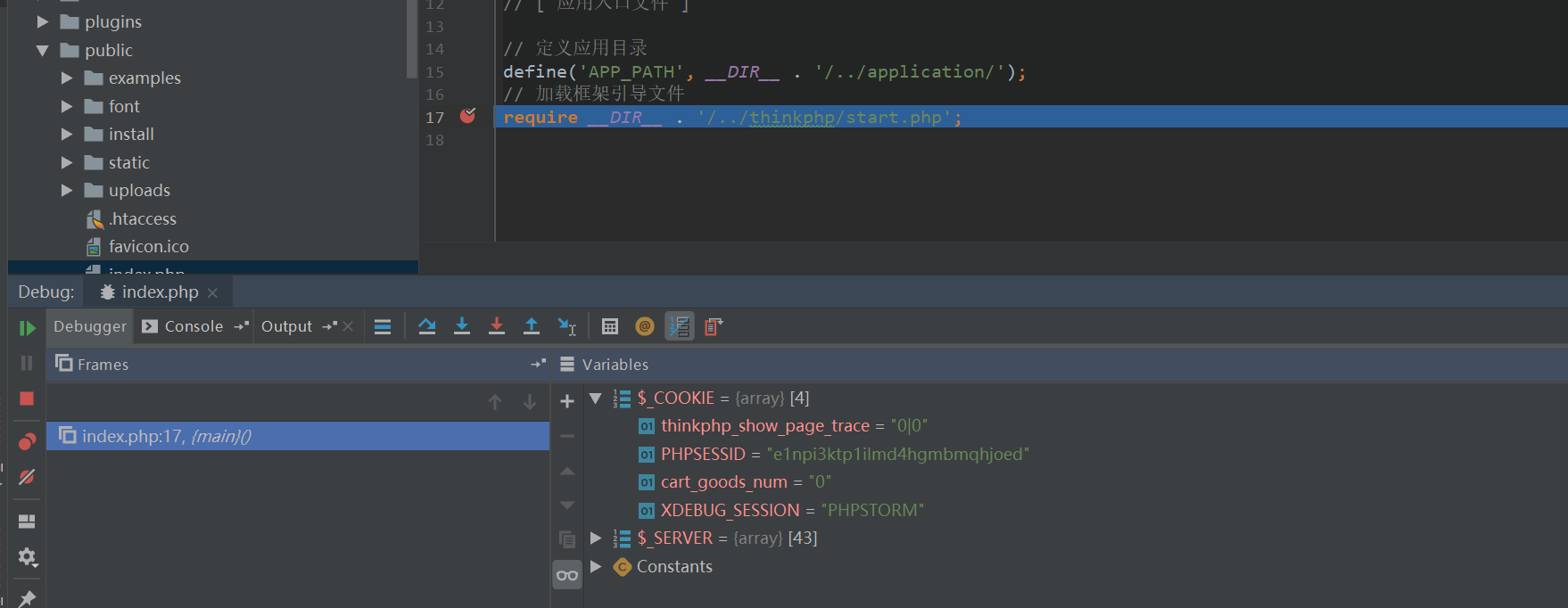Move watch down arrow in Variables
The height and width of the screenshot is (608, 1568).
coord(567,505)
